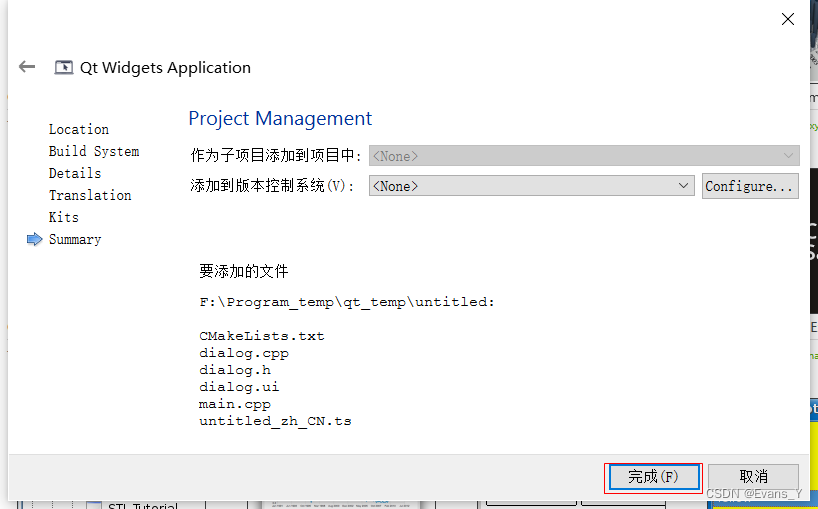Screen dimensions: 818x509
Task: Finish the wizard with 完成(F)
Action: [654, 477]
